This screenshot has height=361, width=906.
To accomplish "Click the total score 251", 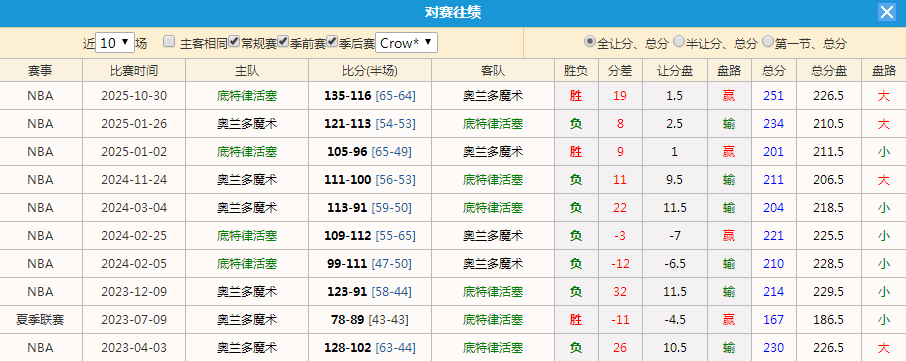I will [x=774, y=96].
